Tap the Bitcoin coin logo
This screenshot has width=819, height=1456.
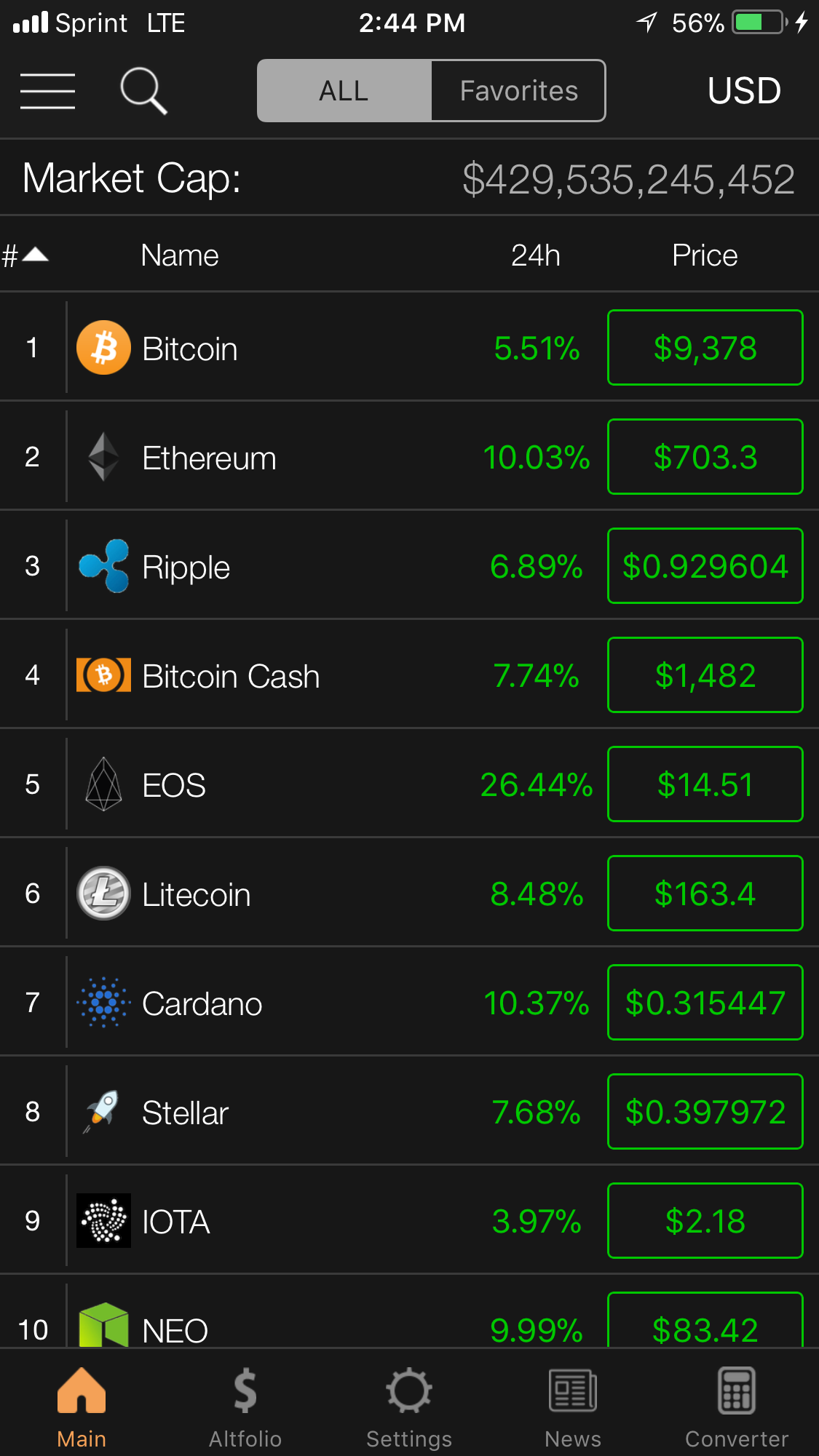tap(103, 348)
